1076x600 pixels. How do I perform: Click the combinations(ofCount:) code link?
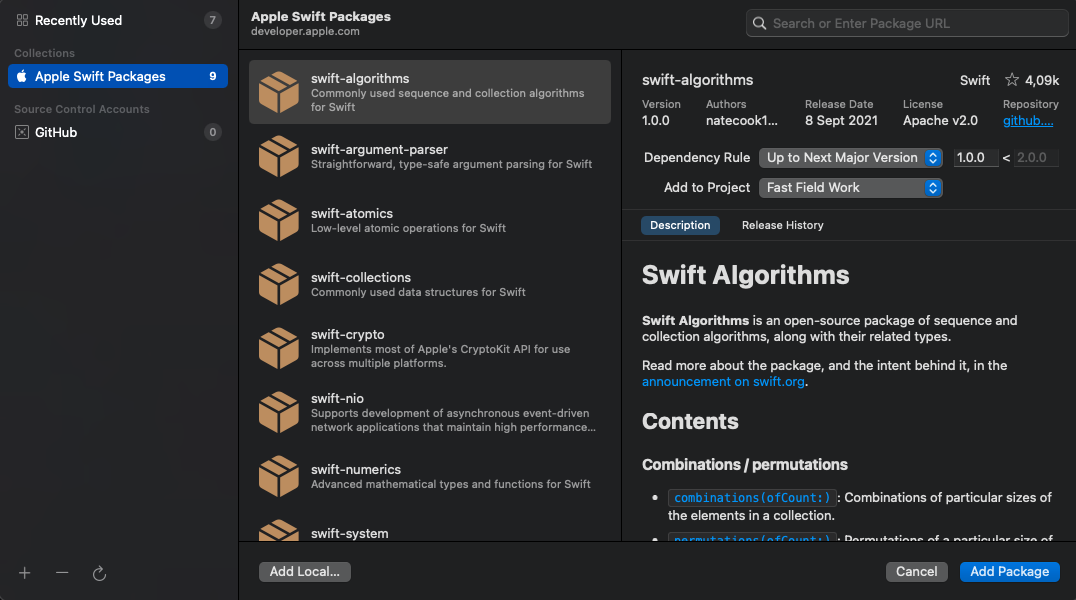752,498
